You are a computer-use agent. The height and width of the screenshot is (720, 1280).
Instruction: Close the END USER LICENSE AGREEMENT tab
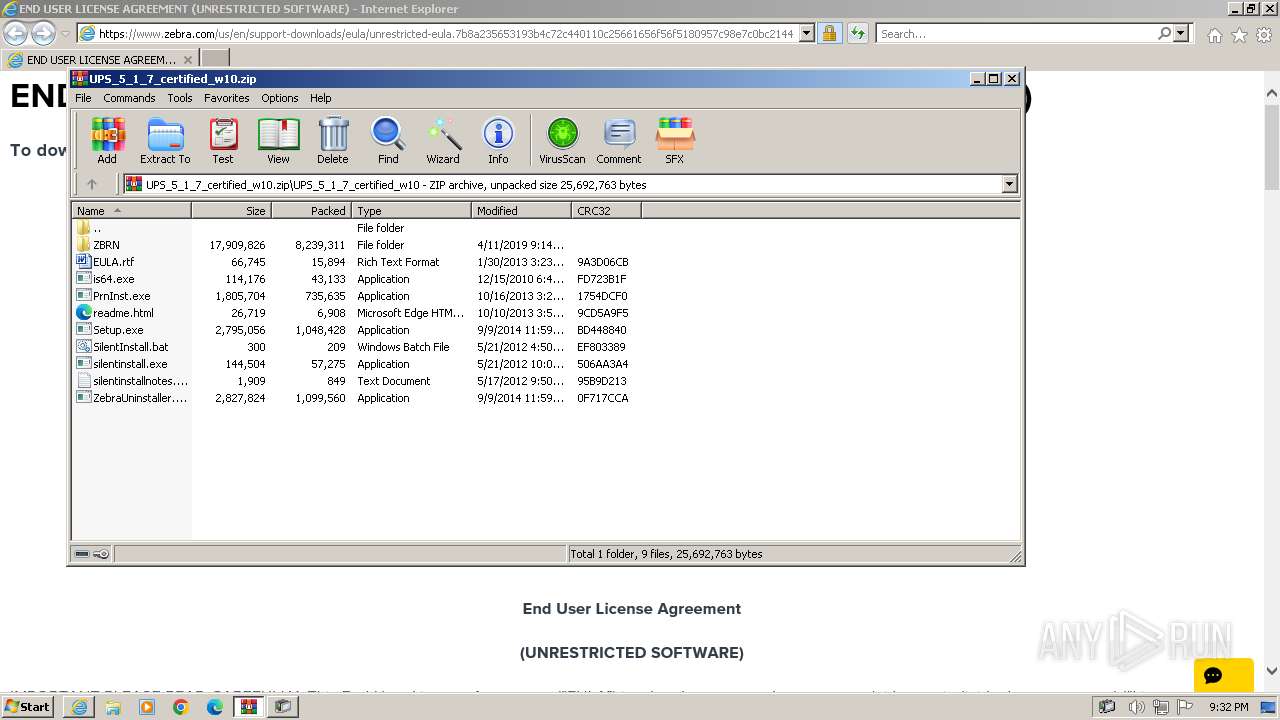187,60
